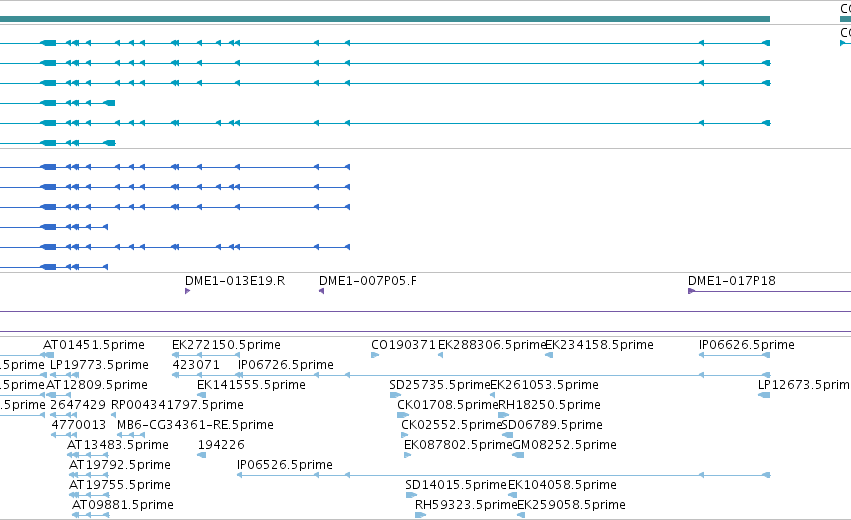This screenshot has width=851, height=520.
Task: Select the AT01451.5prime EST label
Action: click(94, 345)
